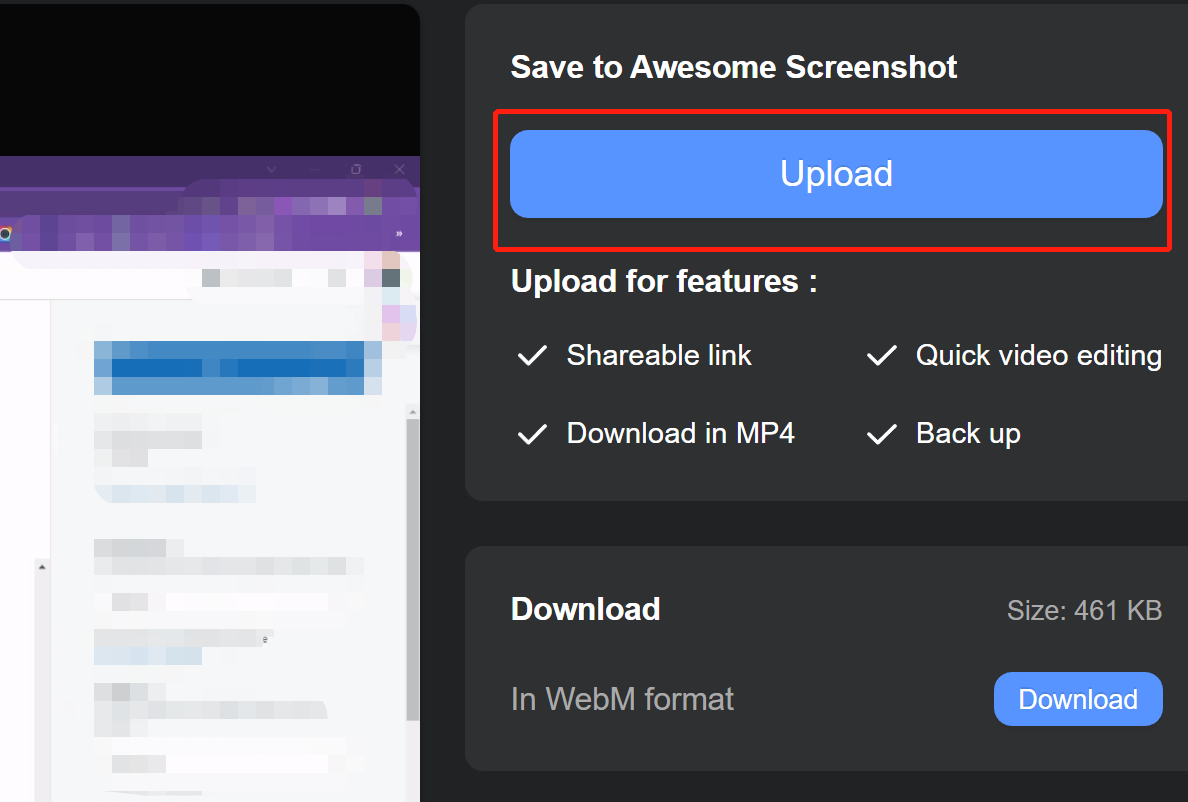Screen dimensions: 1188x802
Task: Click the checkmark icon beside Quick video editing
Action: pos(881,355)
